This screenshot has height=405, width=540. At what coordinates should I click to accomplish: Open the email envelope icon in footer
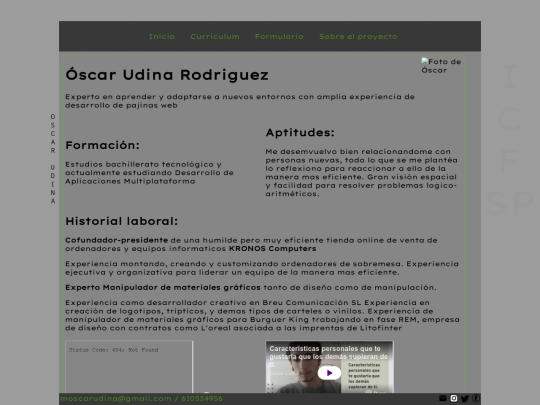443,398
